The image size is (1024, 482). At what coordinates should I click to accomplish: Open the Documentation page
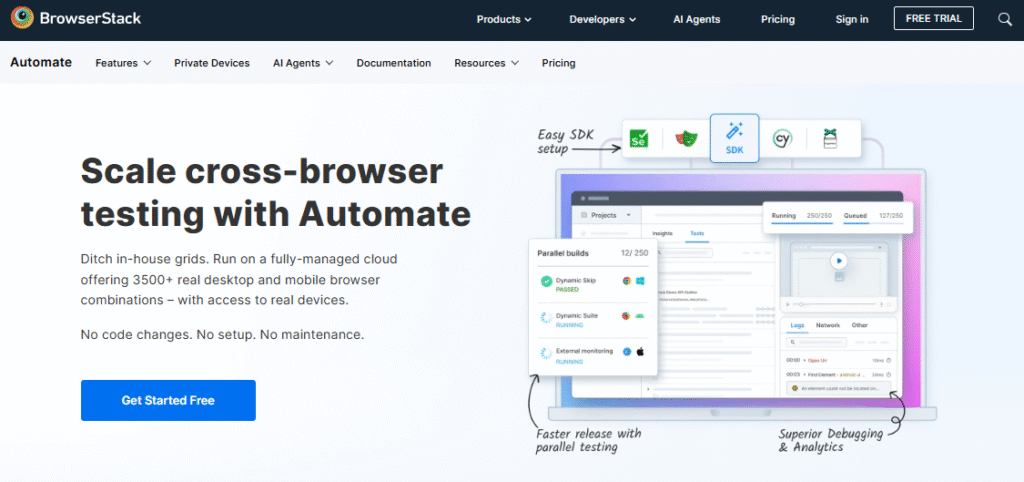(394, 63)
